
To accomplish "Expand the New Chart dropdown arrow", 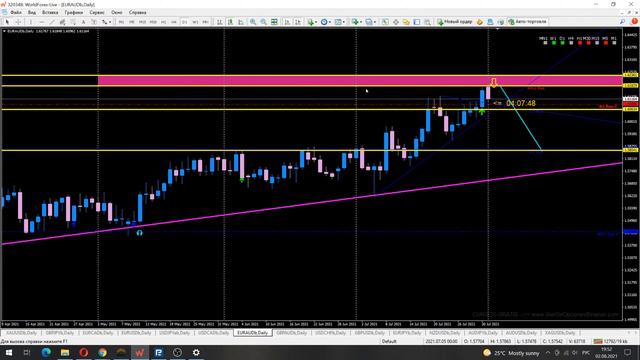I will (x=361, y=22).
